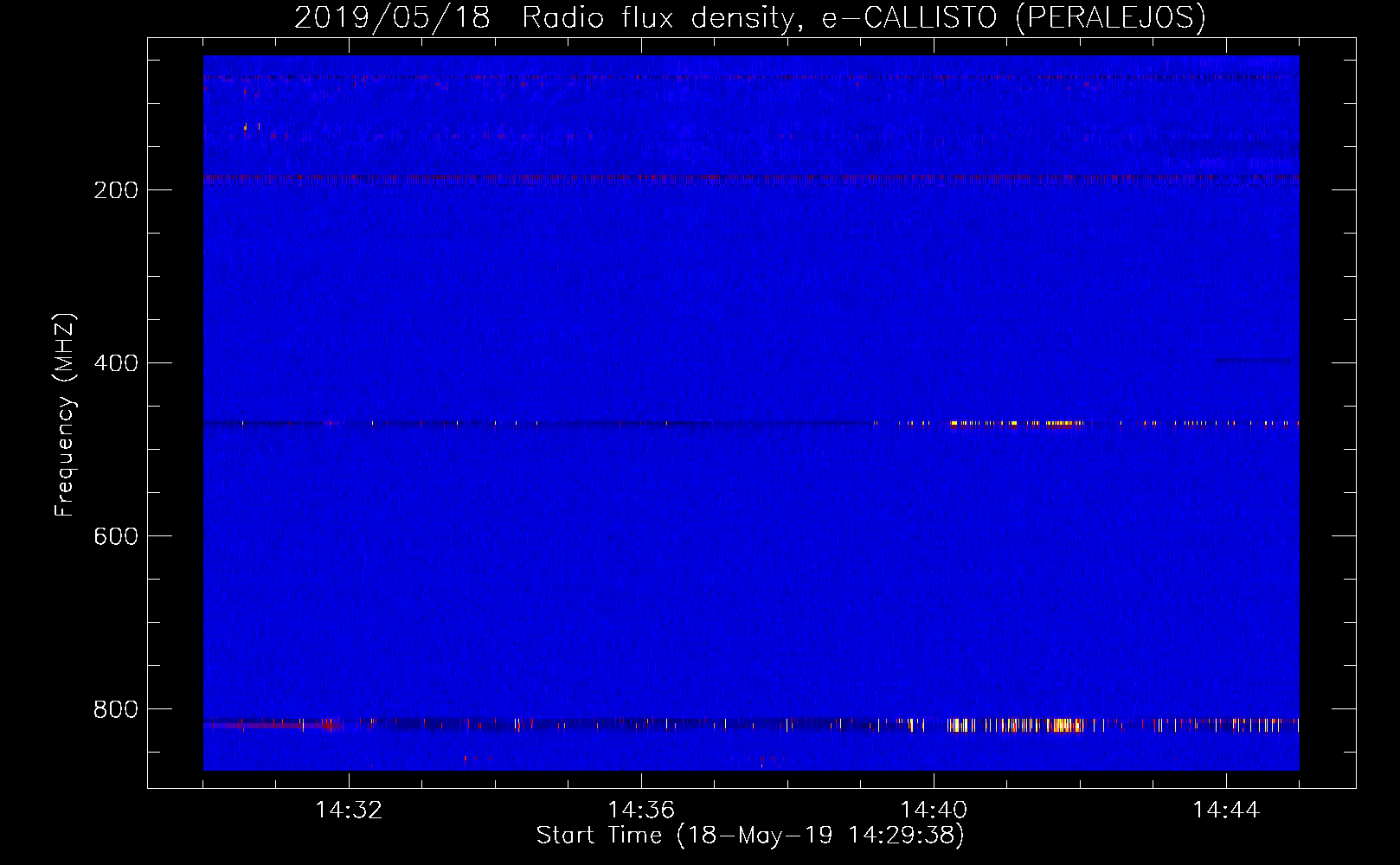This screenshot has height=865, width=1400.
Task: Click the 14:44 time tick label
Action: pos(1226,811)
